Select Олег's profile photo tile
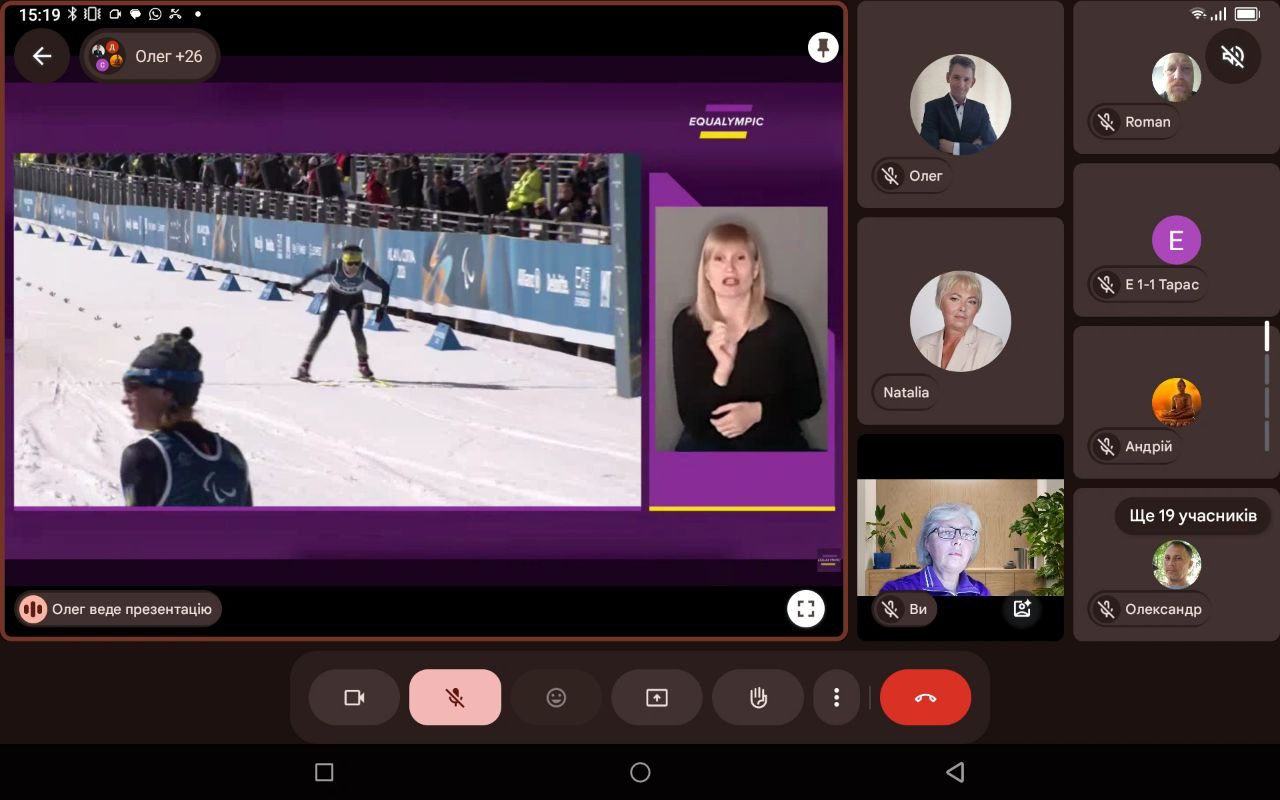The image size is (1280, 800). (x=960, y=105)
